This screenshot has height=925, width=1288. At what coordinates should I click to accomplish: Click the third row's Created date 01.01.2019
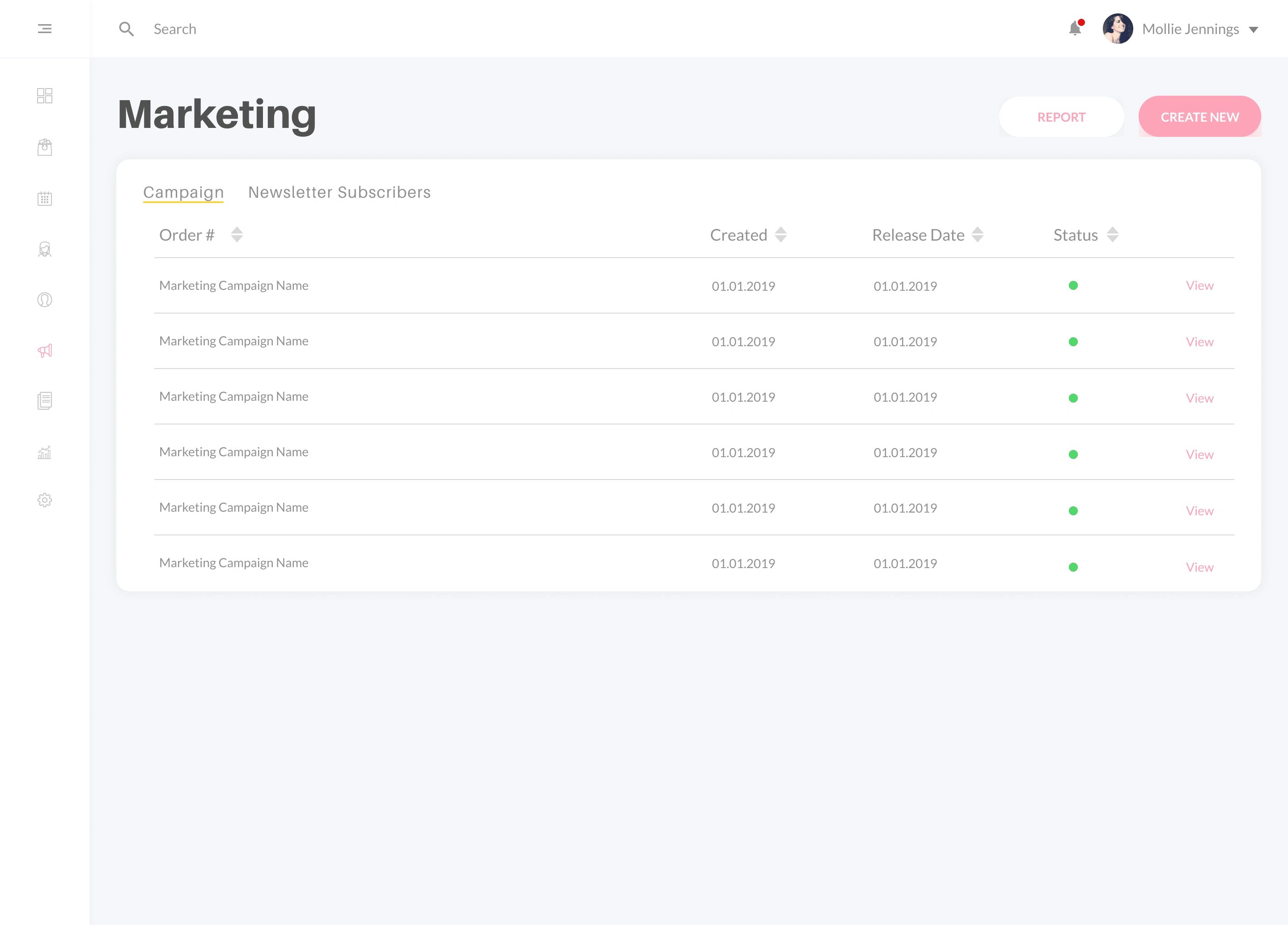coord(743,398)
